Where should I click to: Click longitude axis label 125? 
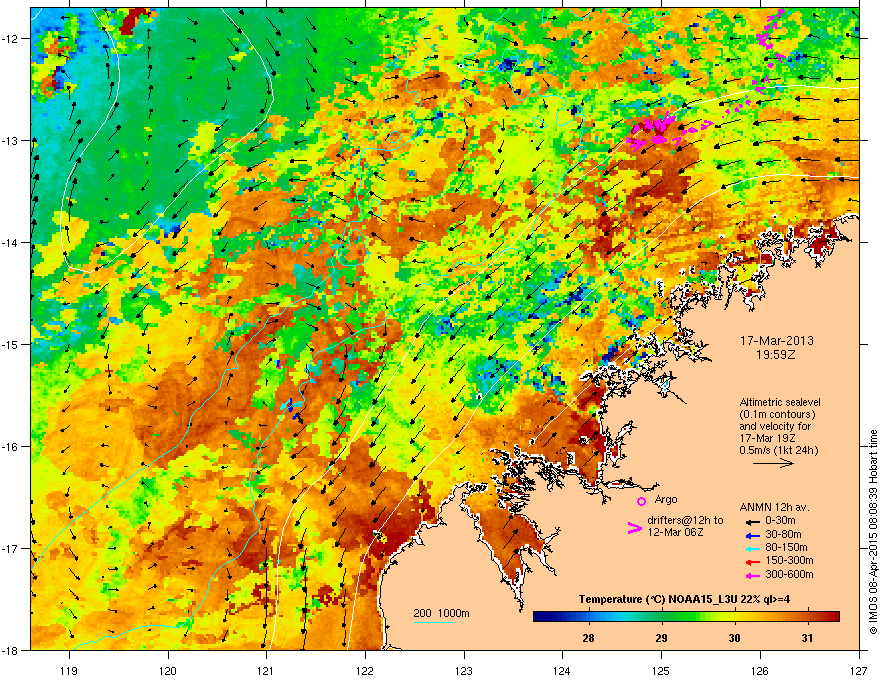(661, 672)
